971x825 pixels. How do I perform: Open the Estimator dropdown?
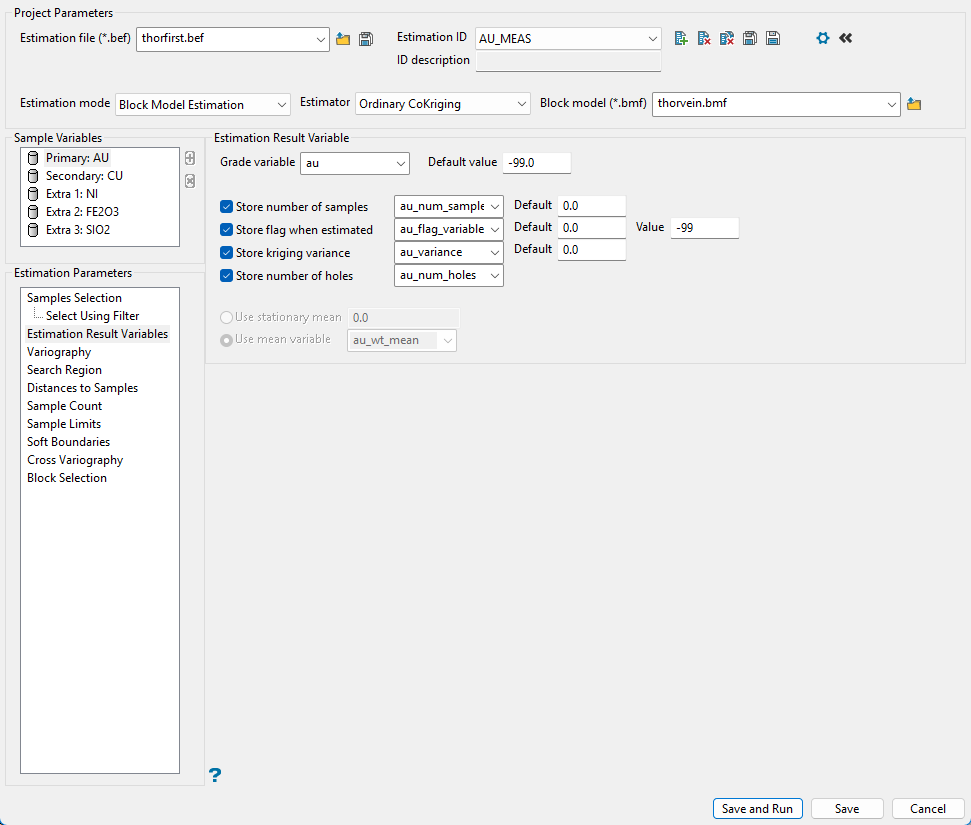(443, 104)
